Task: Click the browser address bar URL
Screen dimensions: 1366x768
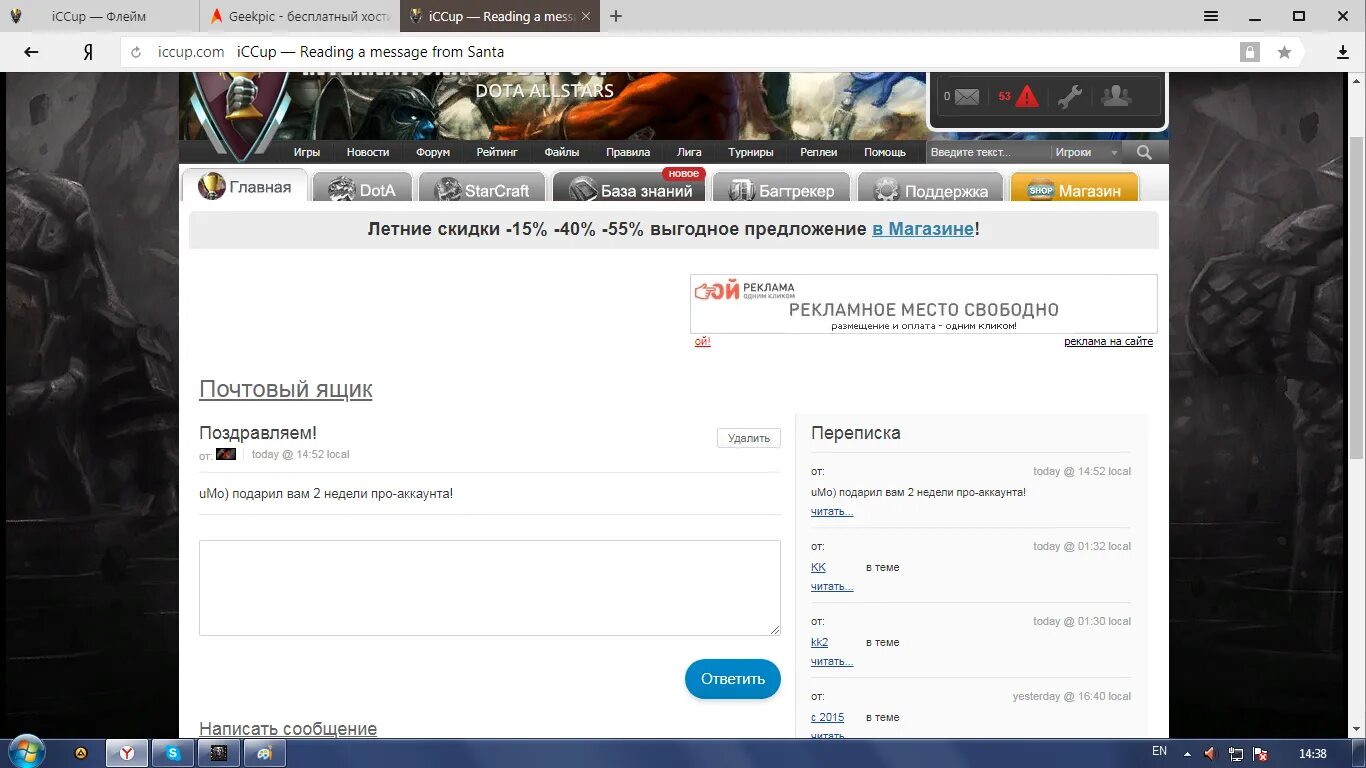Action: tap(191, 52)
